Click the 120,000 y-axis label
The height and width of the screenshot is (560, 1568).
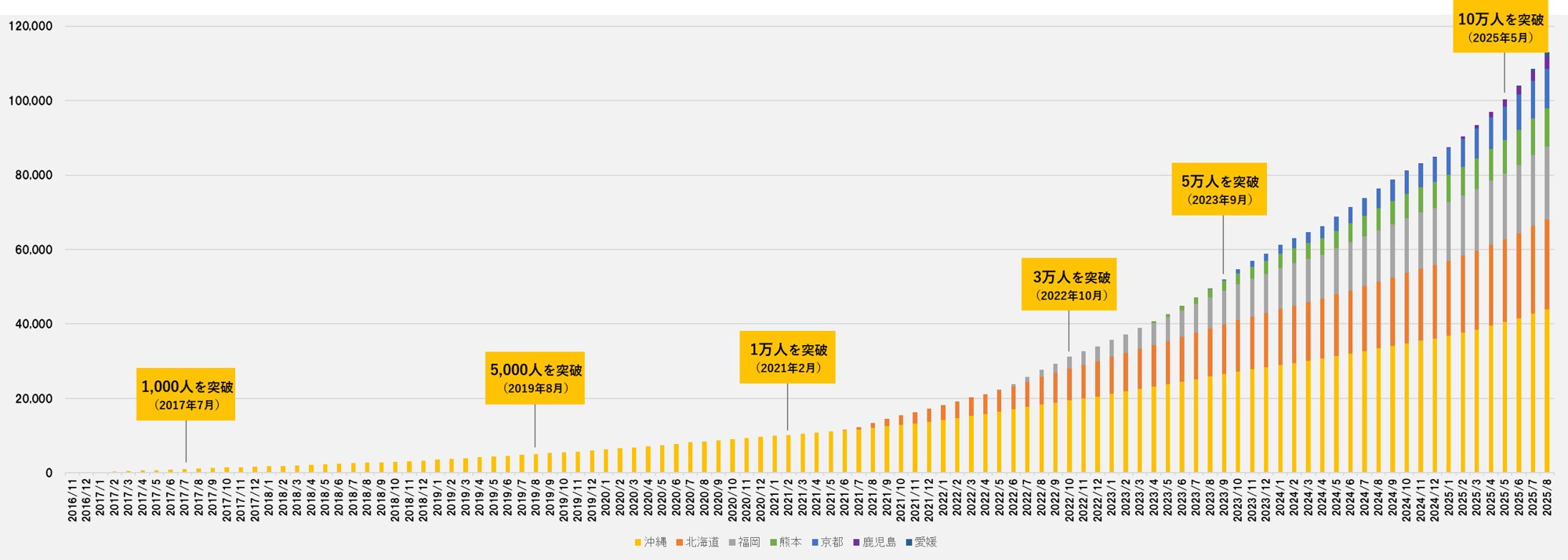click(31, 27)
